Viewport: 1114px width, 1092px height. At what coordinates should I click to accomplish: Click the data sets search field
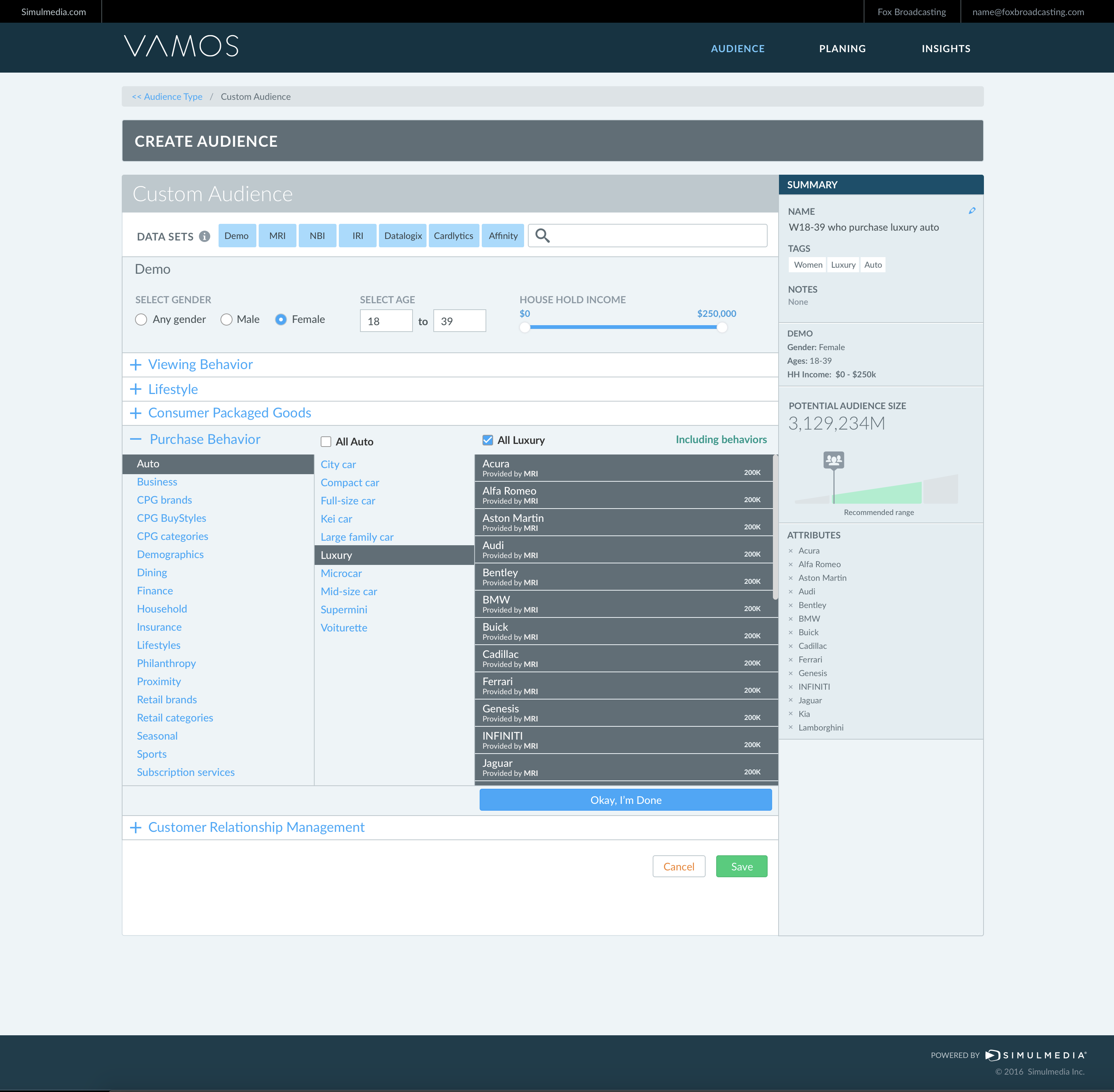pyautogui.click(x=648, y=236)
